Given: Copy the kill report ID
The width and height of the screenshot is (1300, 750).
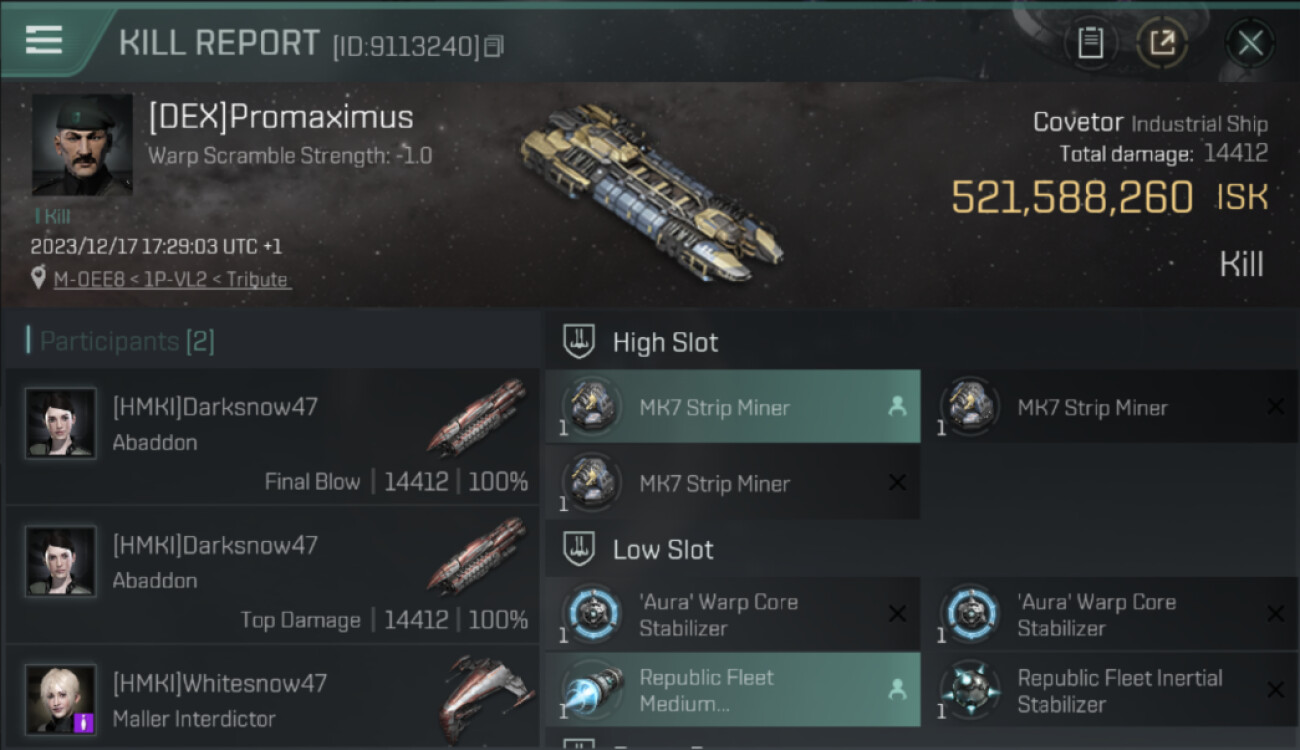Looking at the screenshot, I should [x=494, y=46].
